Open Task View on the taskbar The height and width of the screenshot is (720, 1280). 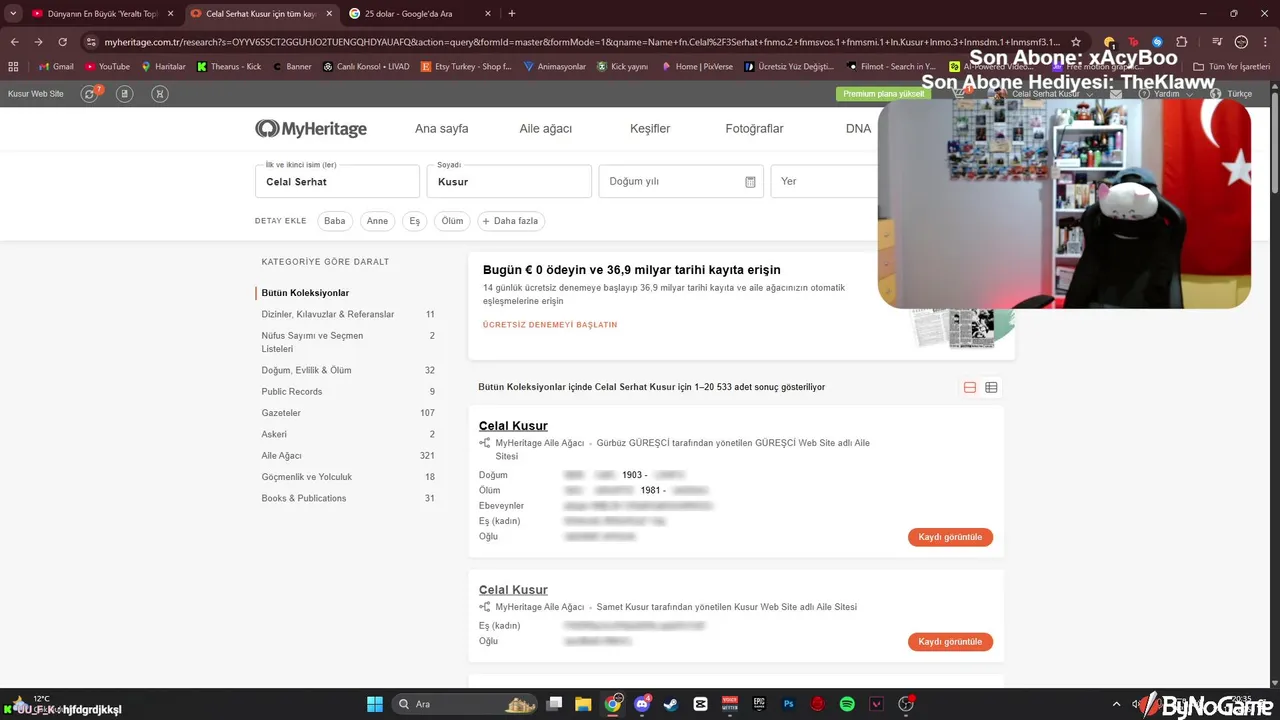(554, 704)
